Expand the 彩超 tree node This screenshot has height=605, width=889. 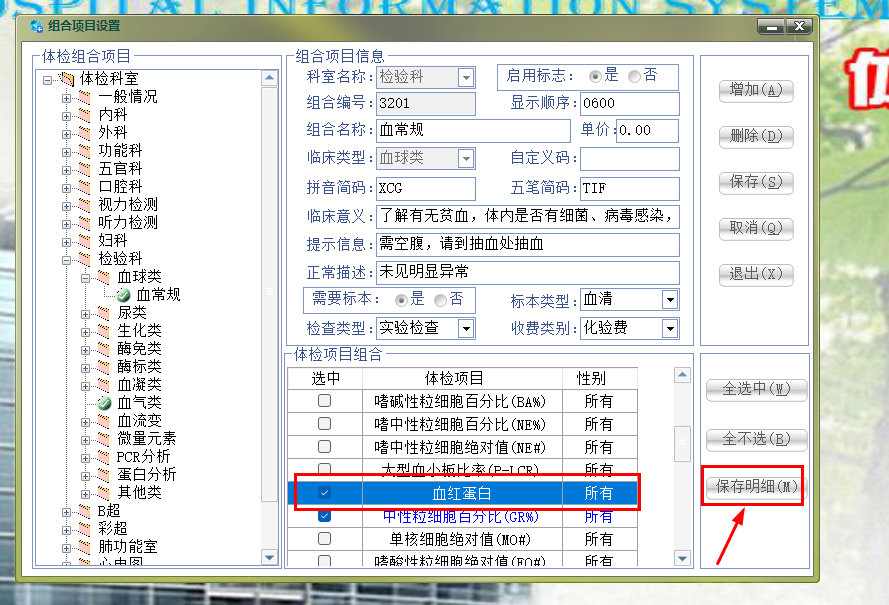click(66, 531)
